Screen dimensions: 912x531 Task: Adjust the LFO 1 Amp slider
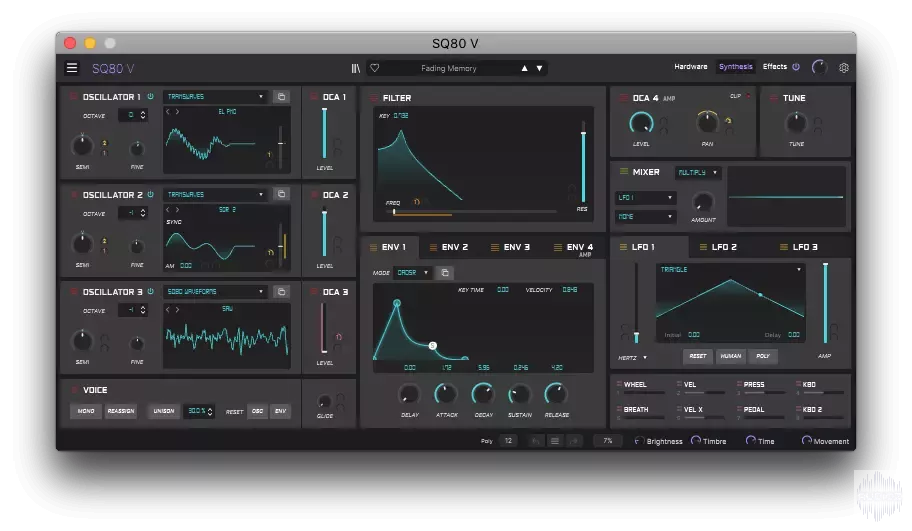point(825,303)
